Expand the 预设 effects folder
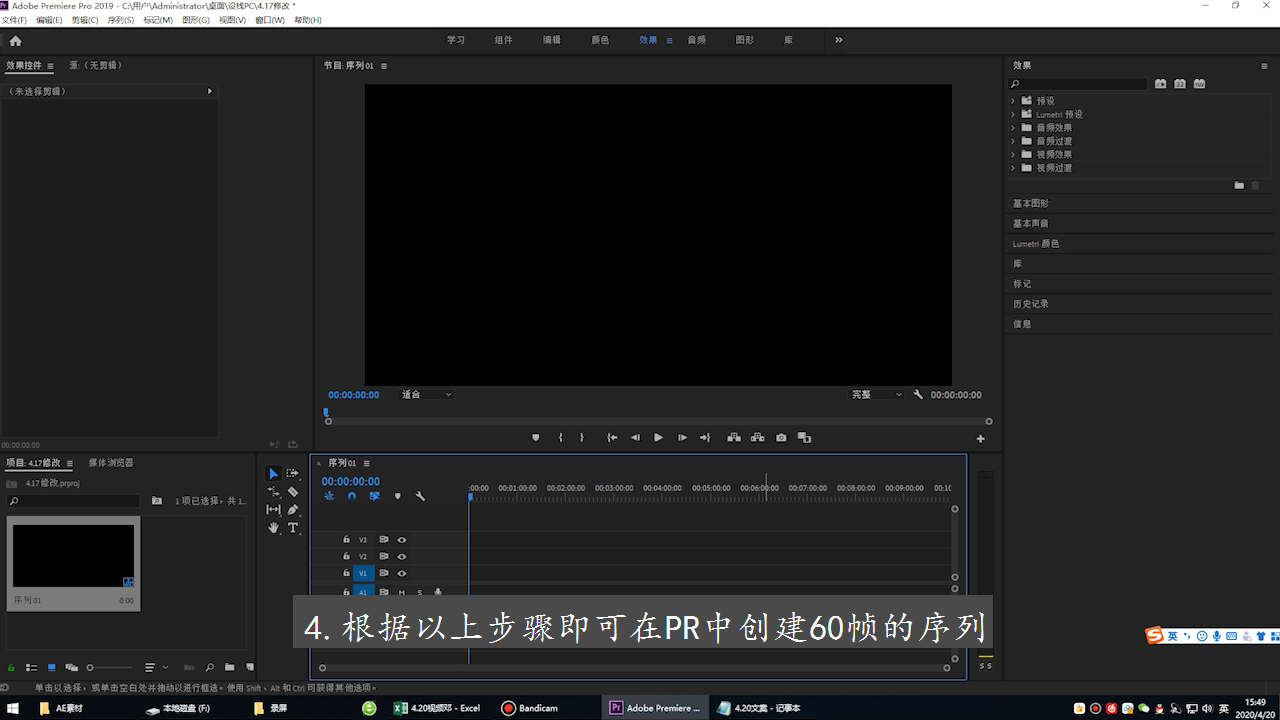1280x720 pixels. point(1013,101)
